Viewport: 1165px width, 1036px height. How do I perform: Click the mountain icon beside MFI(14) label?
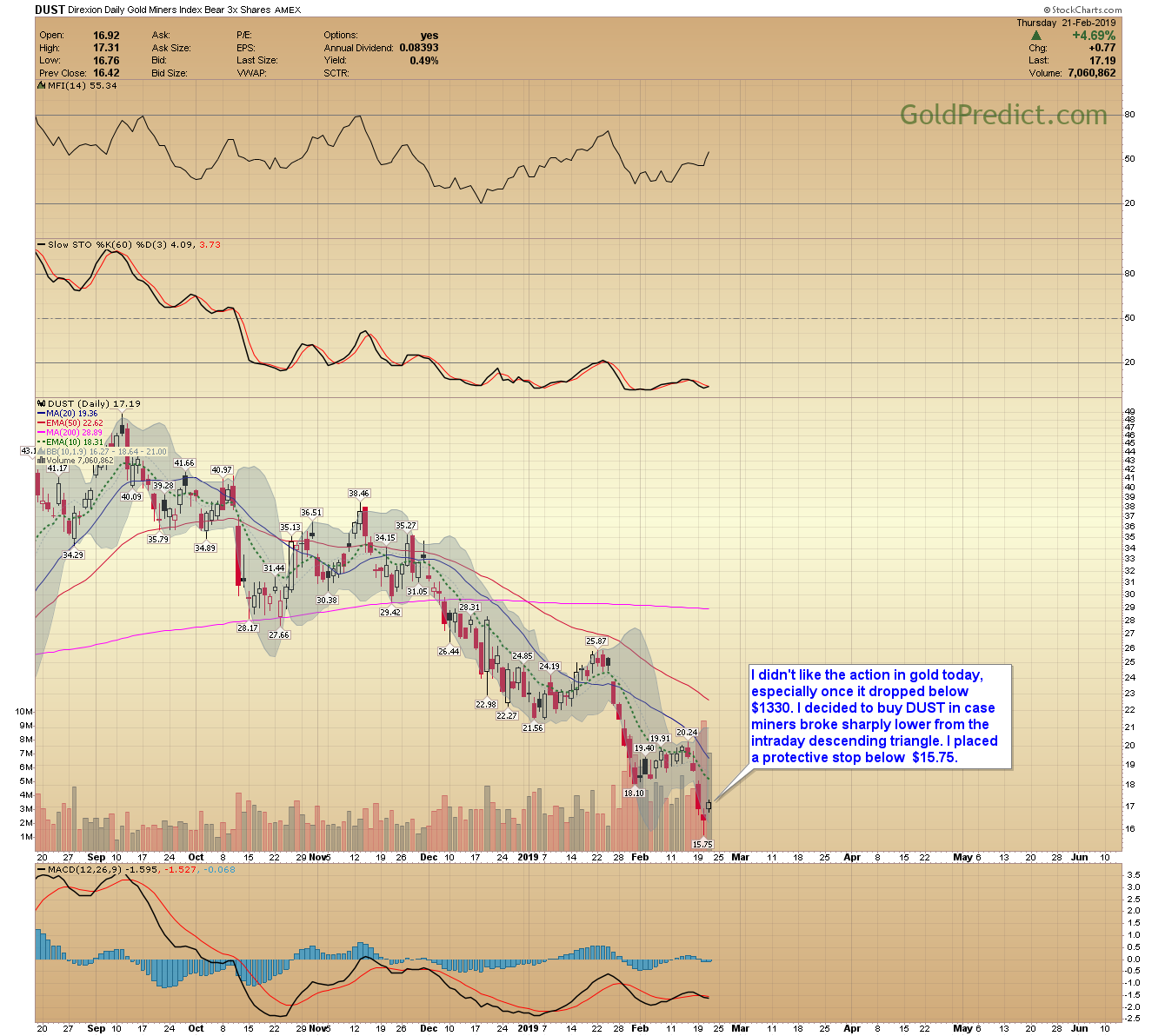point(42,86)
